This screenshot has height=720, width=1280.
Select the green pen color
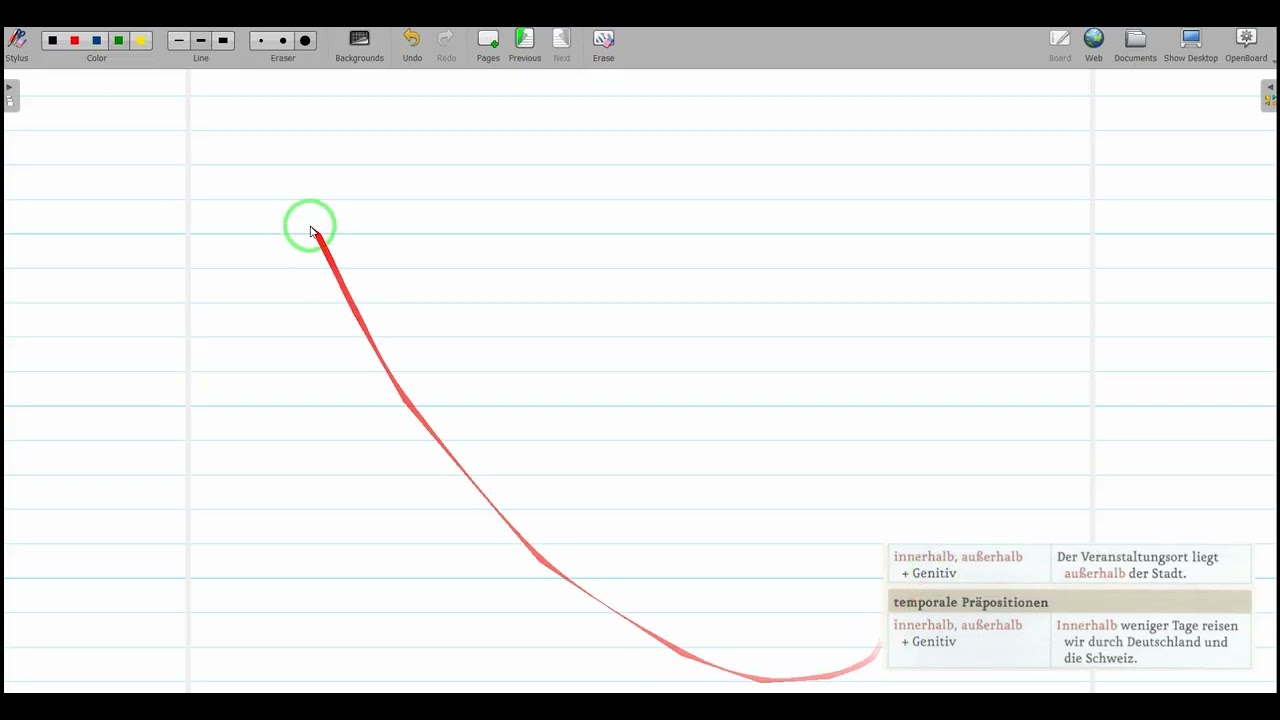[x=119, y=41]
